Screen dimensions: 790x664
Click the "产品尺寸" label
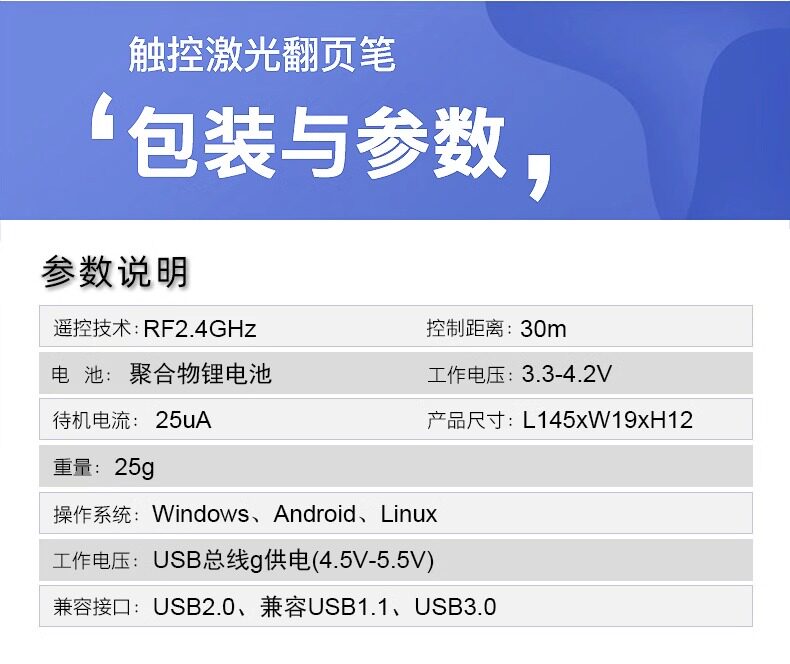pyautogui.click(x=470, y=421)
